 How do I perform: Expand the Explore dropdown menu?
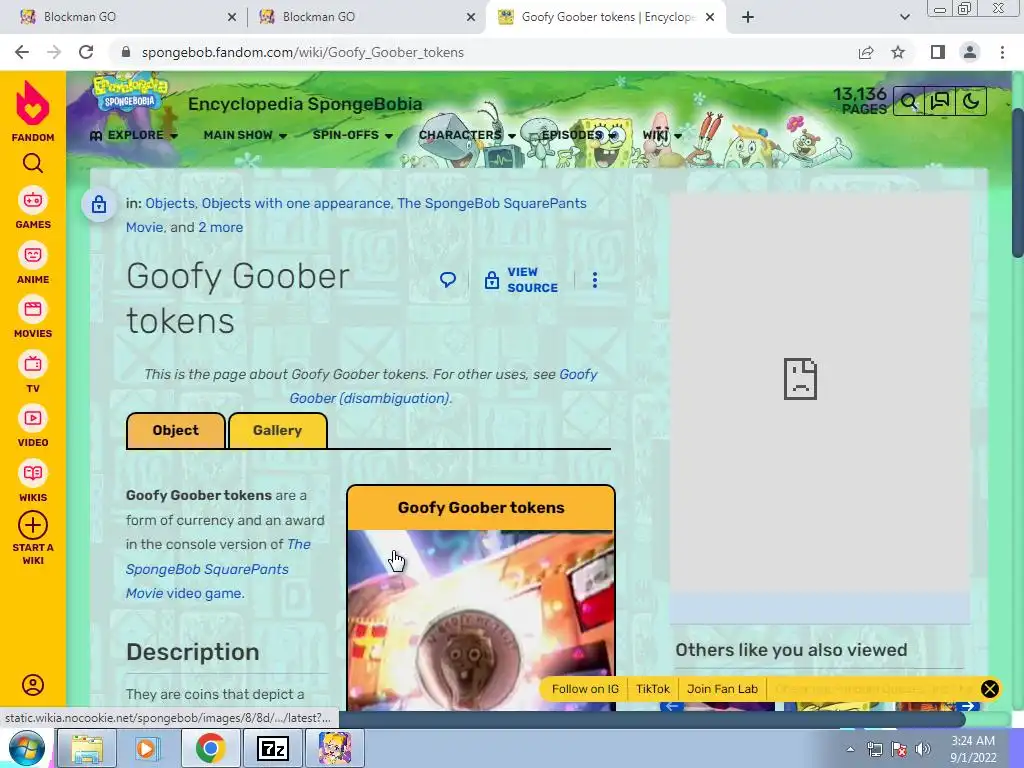134,135
